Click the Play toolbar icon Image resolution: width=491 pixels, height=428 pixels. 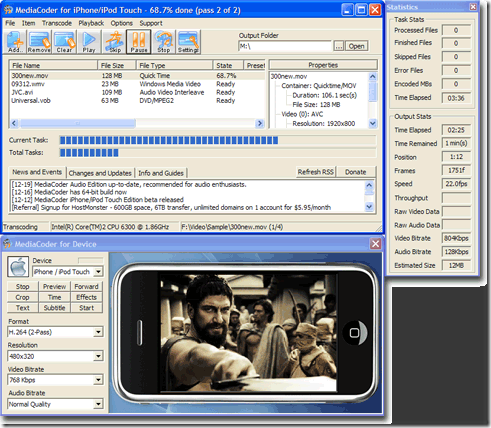89,42
